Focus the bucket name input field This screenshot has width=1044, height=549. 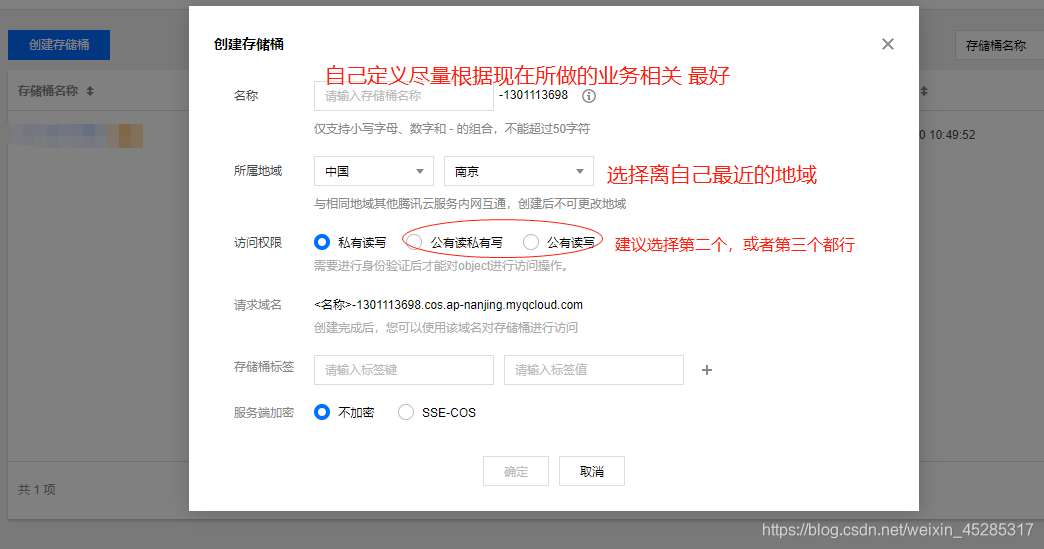[403, 96]
